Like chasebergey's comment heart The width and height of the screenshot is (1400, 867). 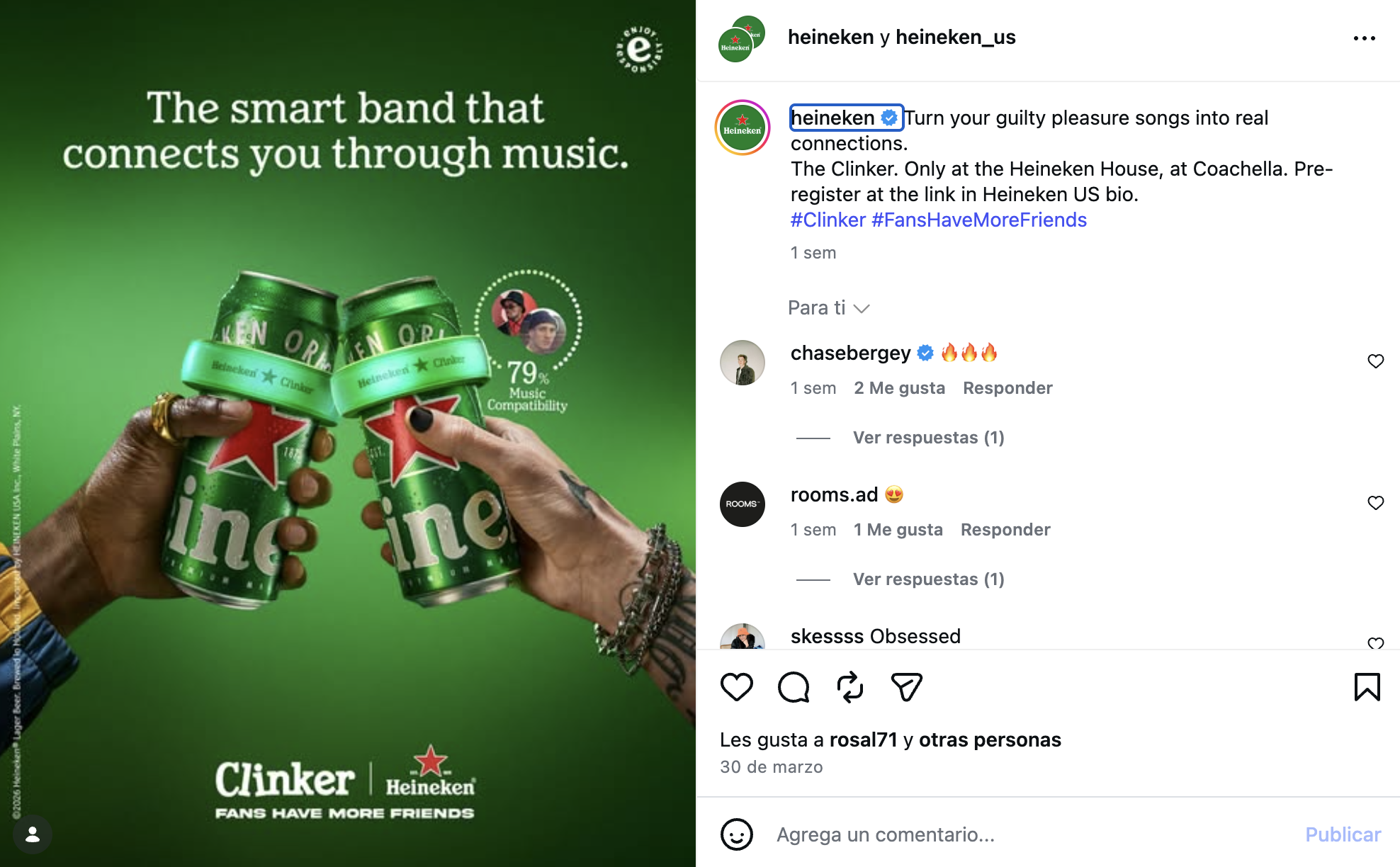tap(1376, 361)
